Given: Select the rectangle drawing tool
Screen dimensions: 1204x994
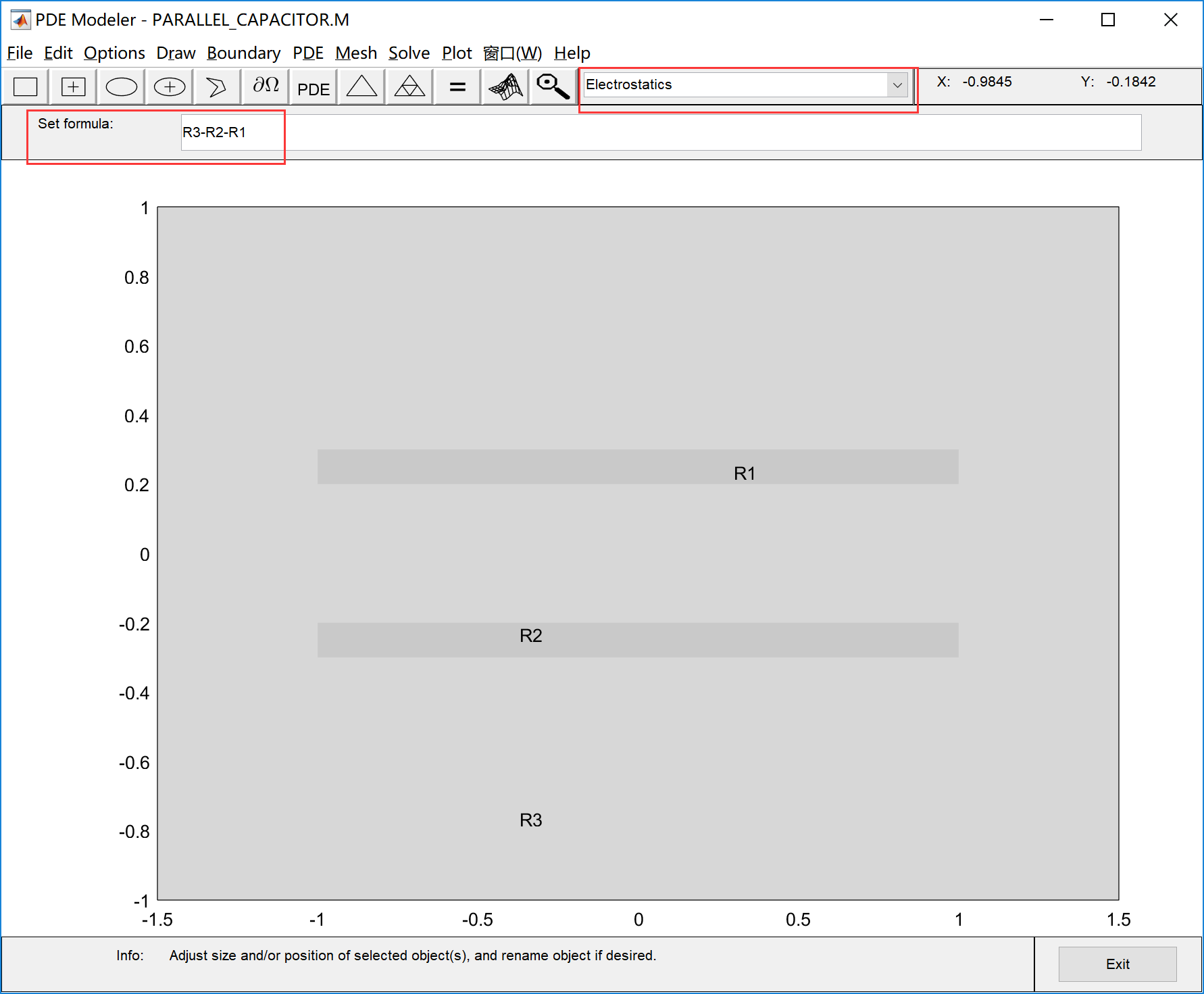Looking at the screenshot, I should coord(25,86).
